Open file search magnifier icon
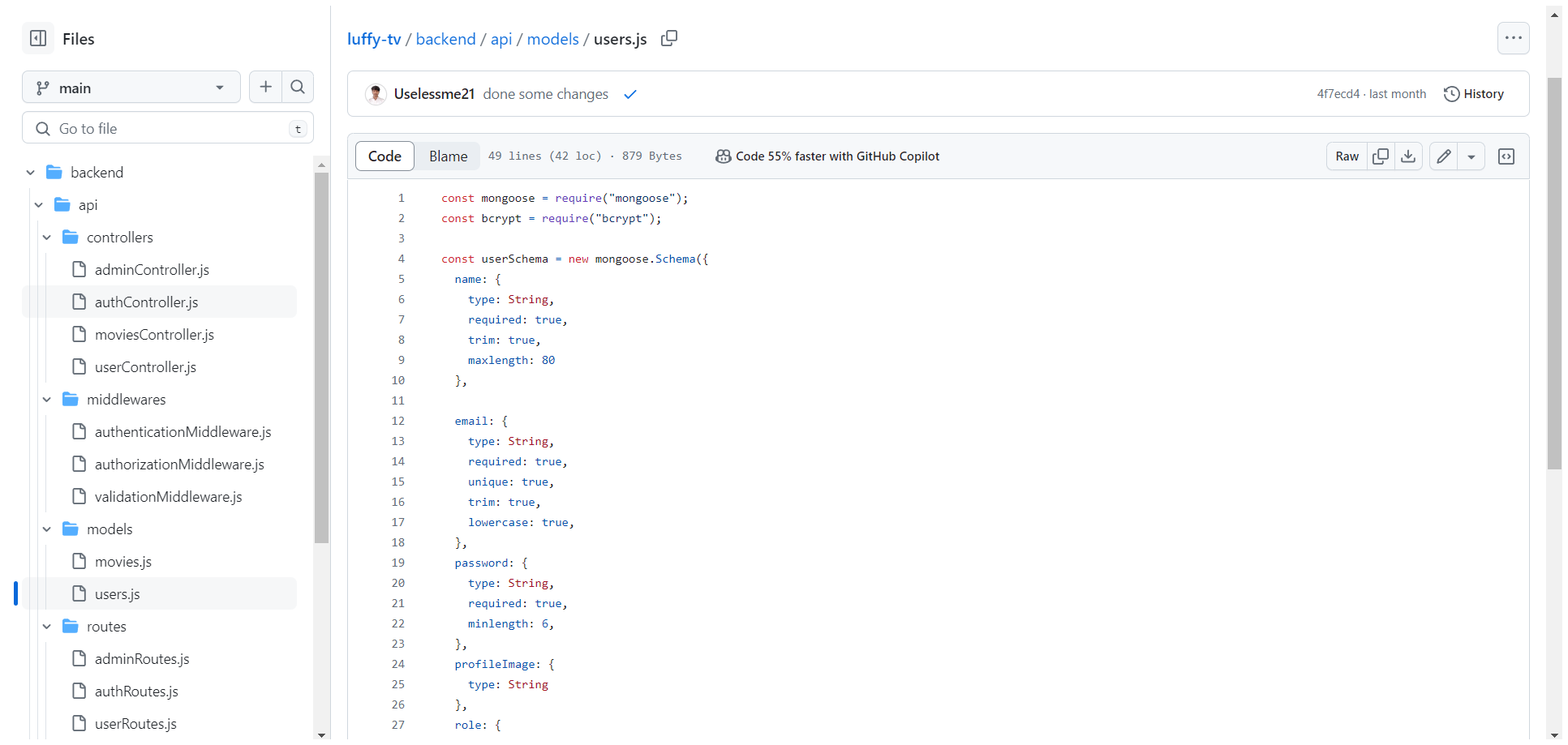 [x=298, y=87]
